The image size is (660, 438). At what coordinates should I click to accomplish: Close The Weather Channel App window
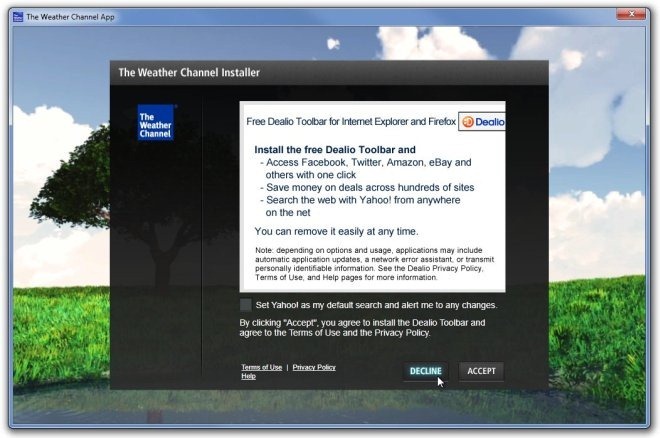631,14
